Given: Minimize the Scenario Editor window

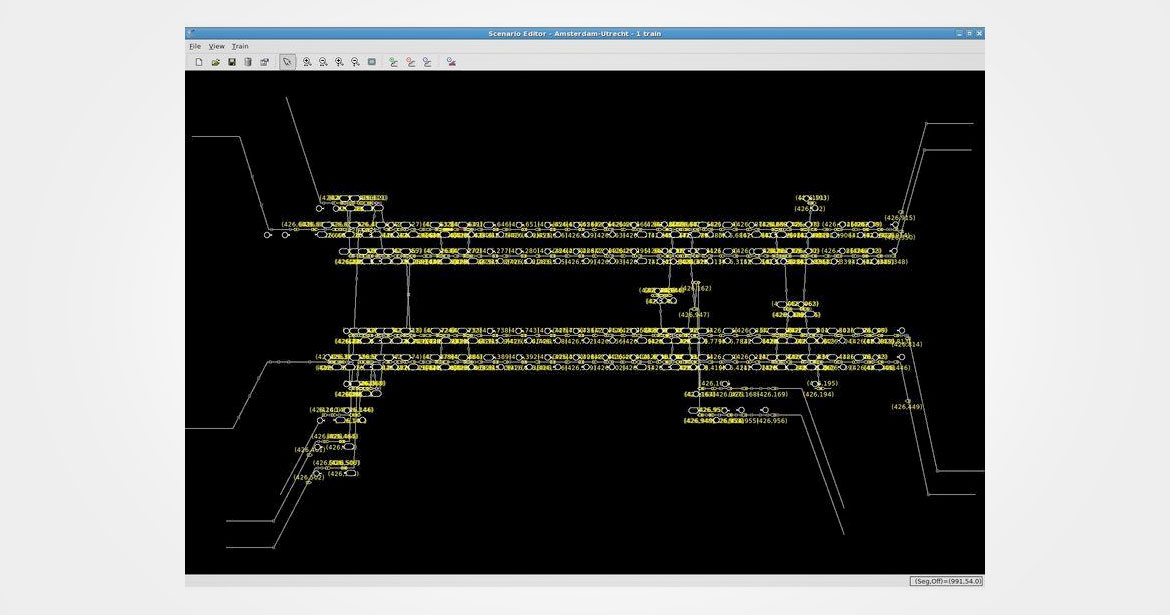Looking at the screenshot, I should pos(960,34).
